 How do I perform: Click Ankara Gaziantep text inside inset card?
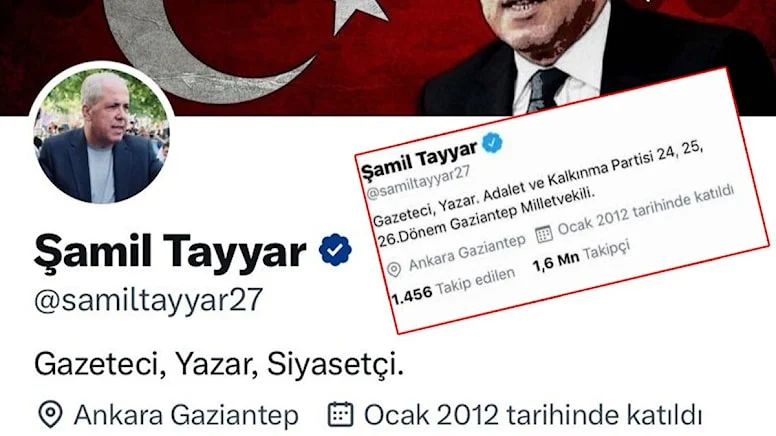click(467, 253)
